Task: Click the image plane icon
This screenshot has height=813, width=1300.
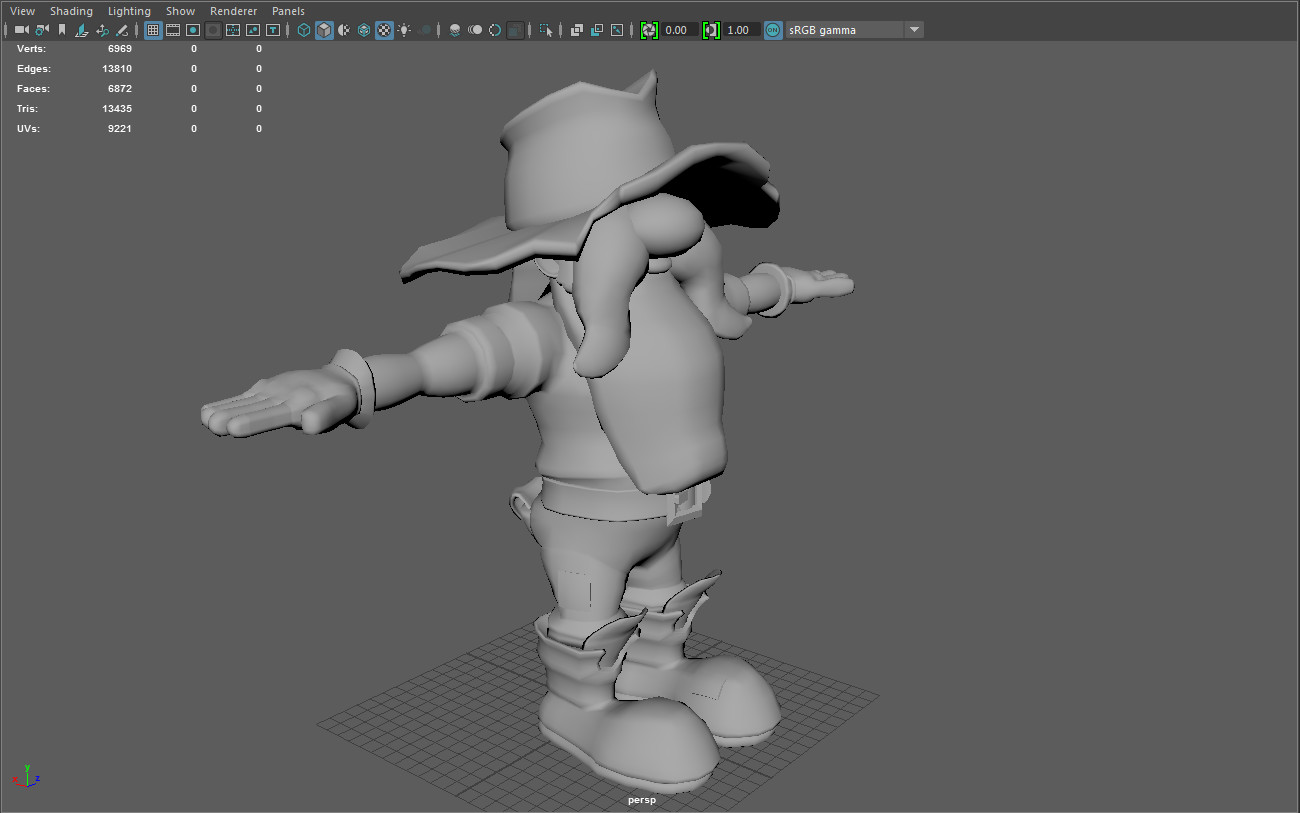Action: (82, 30)
